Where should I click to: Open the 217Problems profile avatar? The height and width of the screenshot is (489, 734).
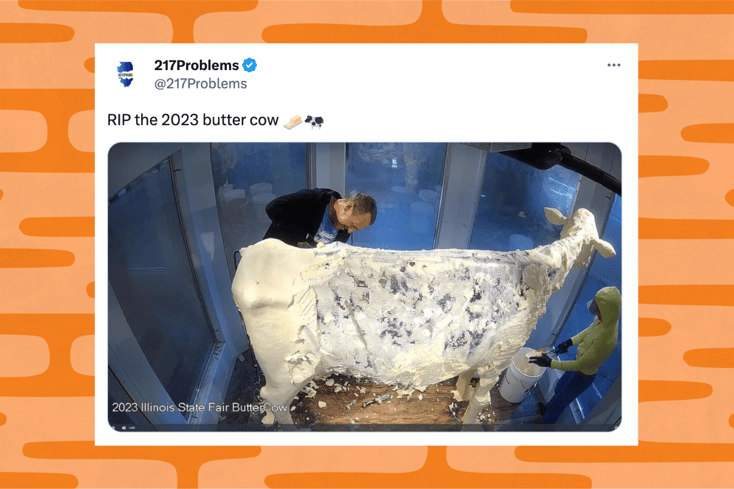point(125,74)
